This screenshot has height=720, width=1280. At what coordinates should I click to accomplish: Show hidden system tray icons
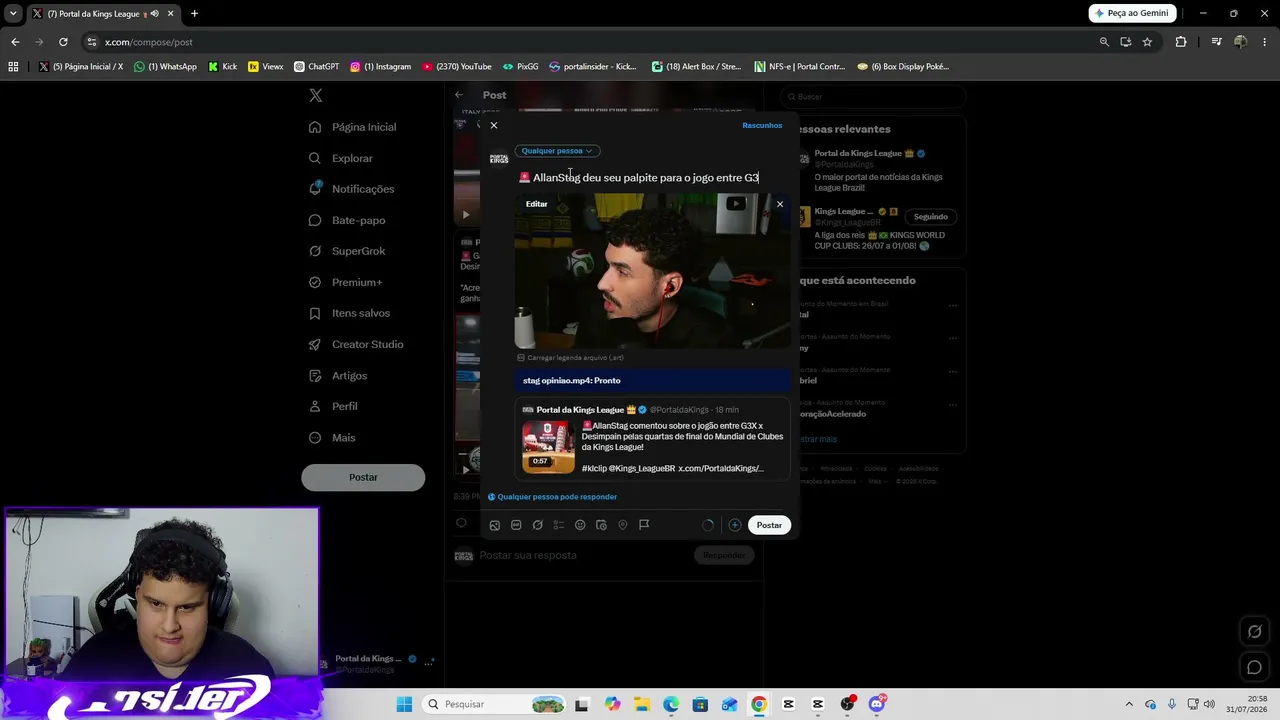(x=1129, y=704)
